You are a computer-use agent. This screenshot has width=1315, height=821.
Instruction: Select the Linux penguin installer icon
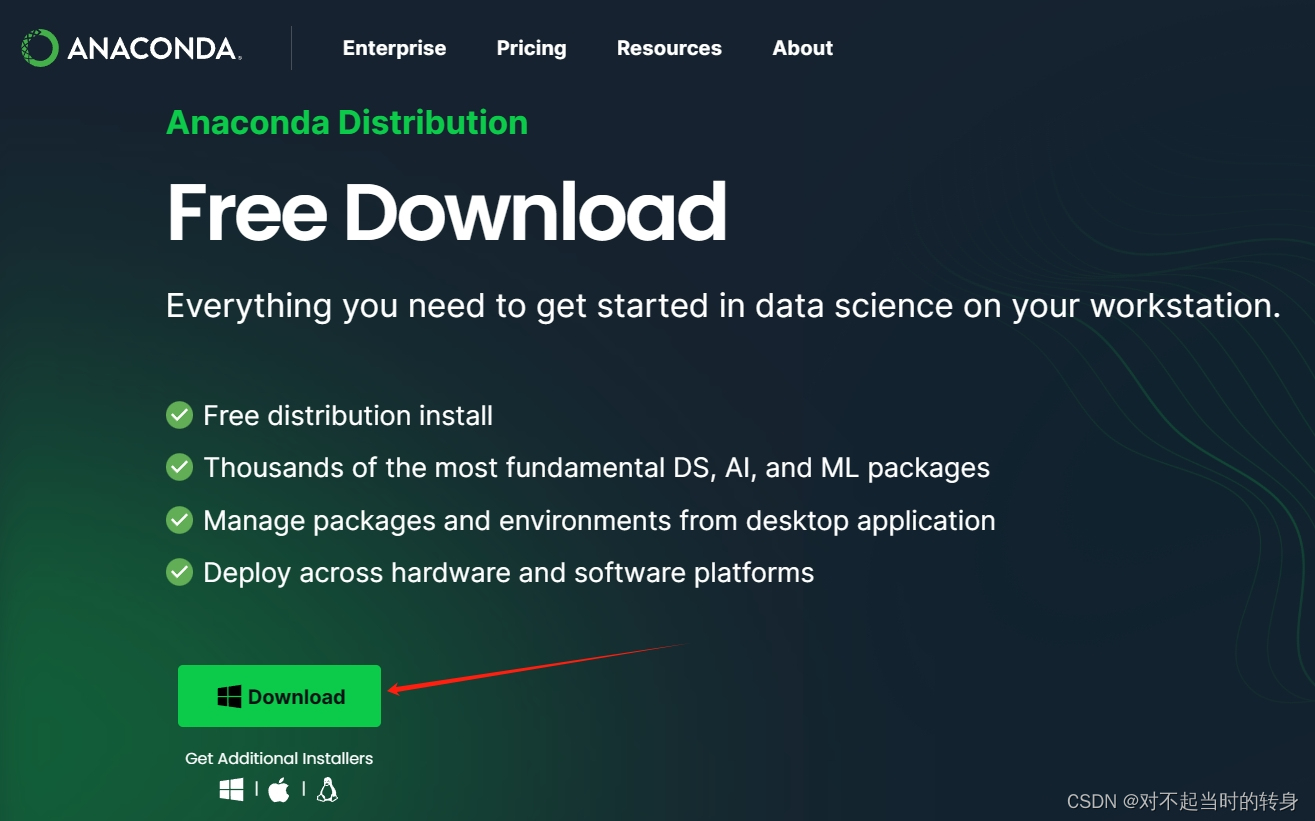coord(327,790)
